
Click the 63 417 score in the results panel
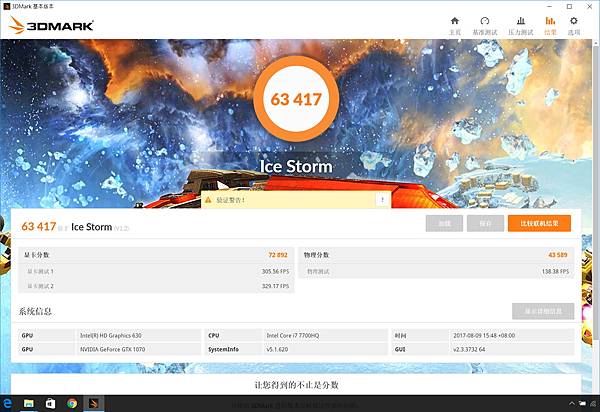(x=39, y=226)
